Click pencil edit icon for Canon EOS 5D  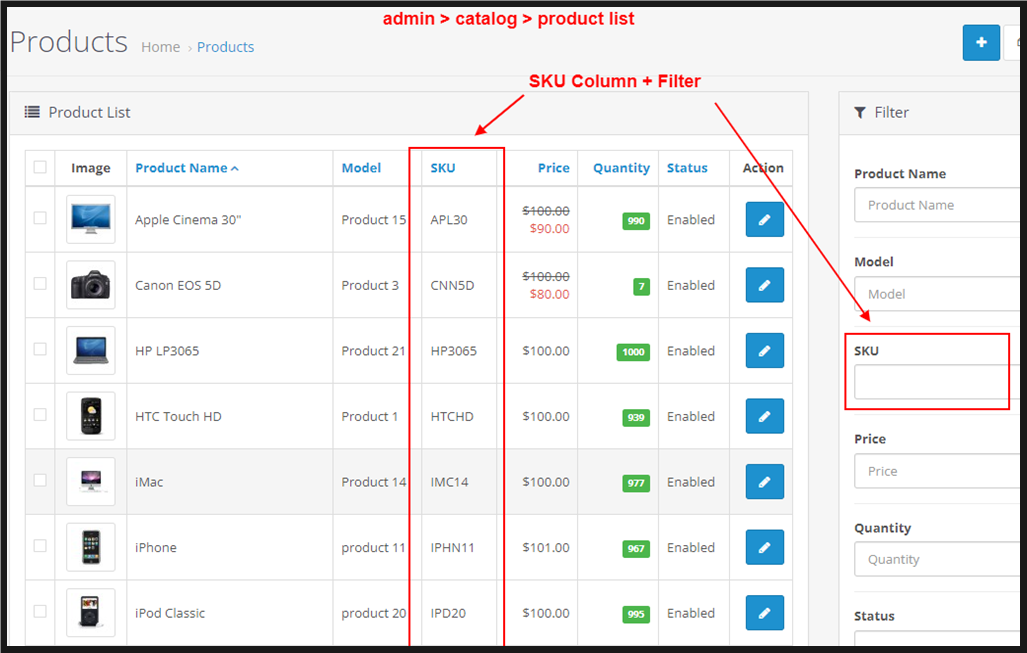[764, 285]
